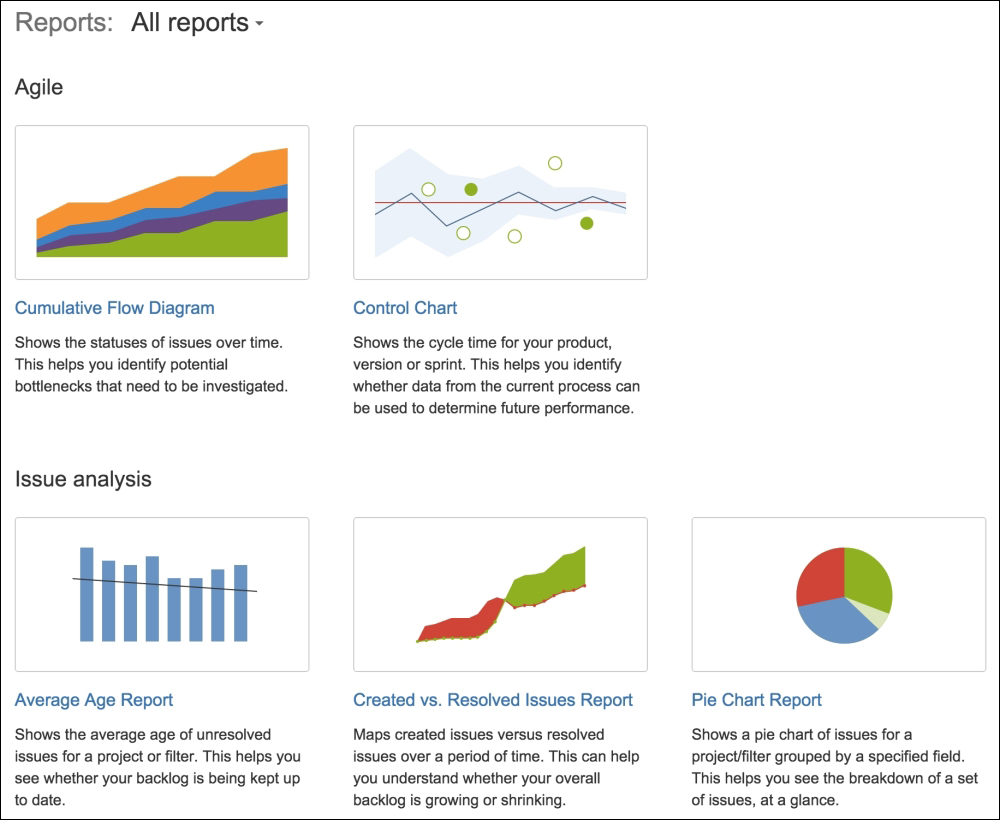This screenshot has height=820, width=1000.
Task: Open the Average Age Report link
Action: (94, 700)
